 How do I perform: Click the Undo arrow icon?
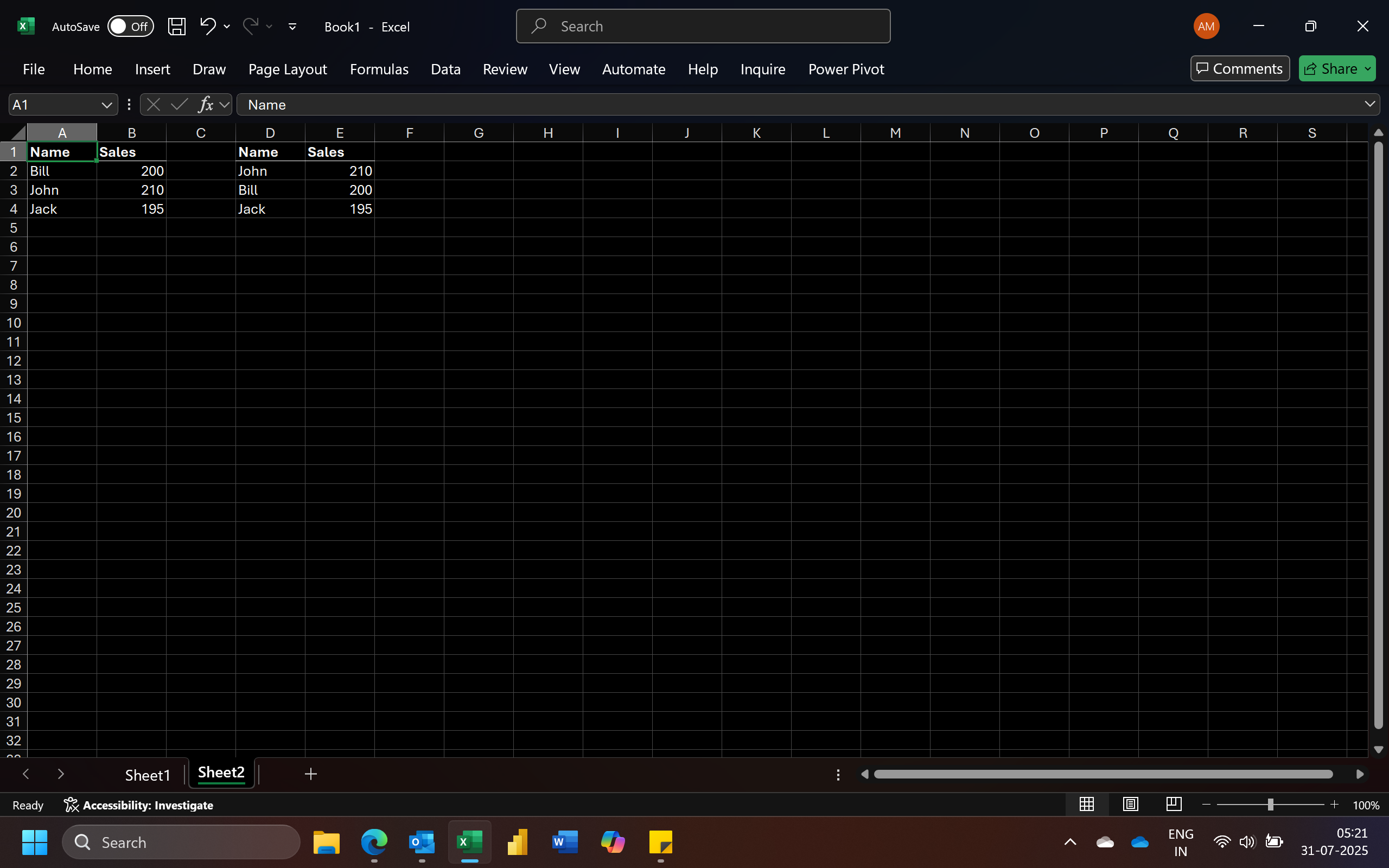pos(208,26)
